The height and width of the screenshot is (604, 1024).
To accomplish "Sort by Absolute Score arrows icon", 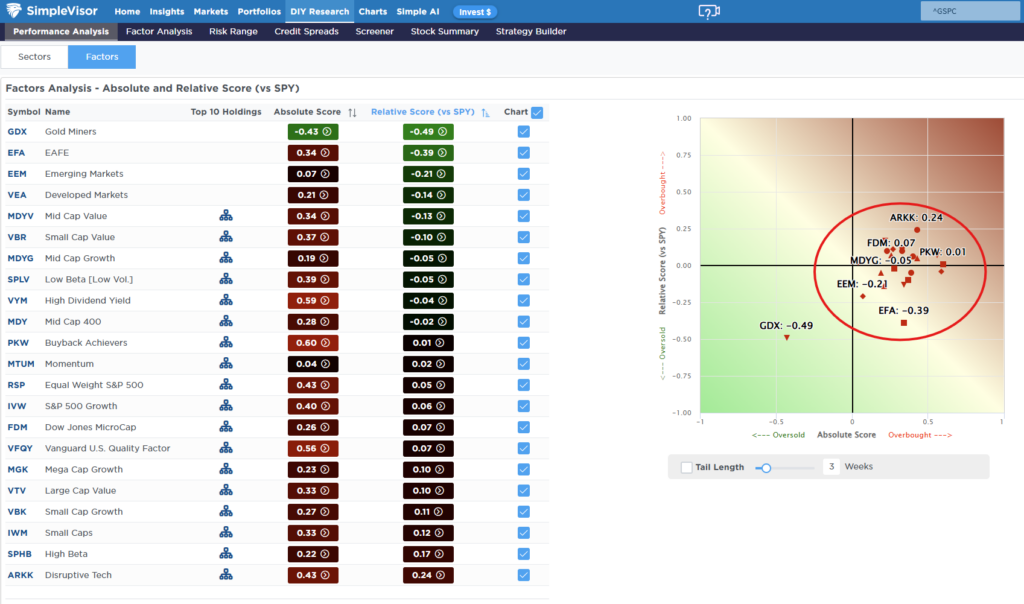I will (353, 112).
